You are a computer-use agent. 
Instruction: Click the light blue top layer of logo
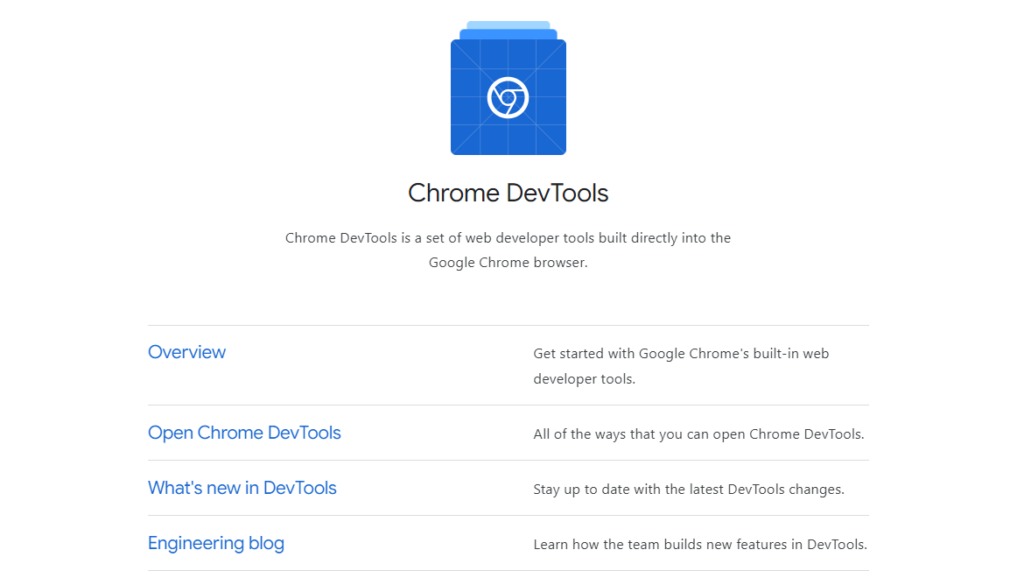coord(508,25)
